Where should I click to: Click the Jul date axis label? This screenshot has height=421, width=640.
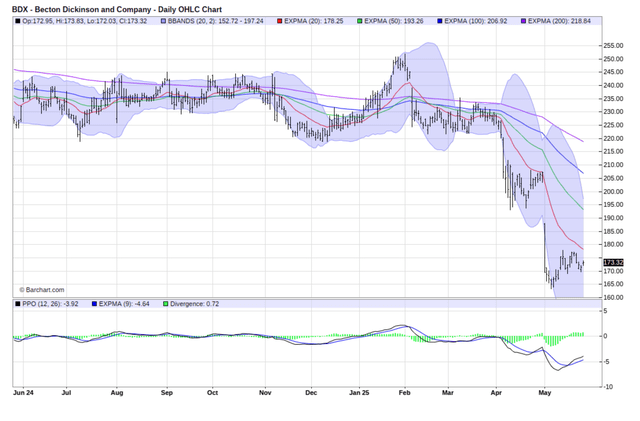click(x=66, y=393)
